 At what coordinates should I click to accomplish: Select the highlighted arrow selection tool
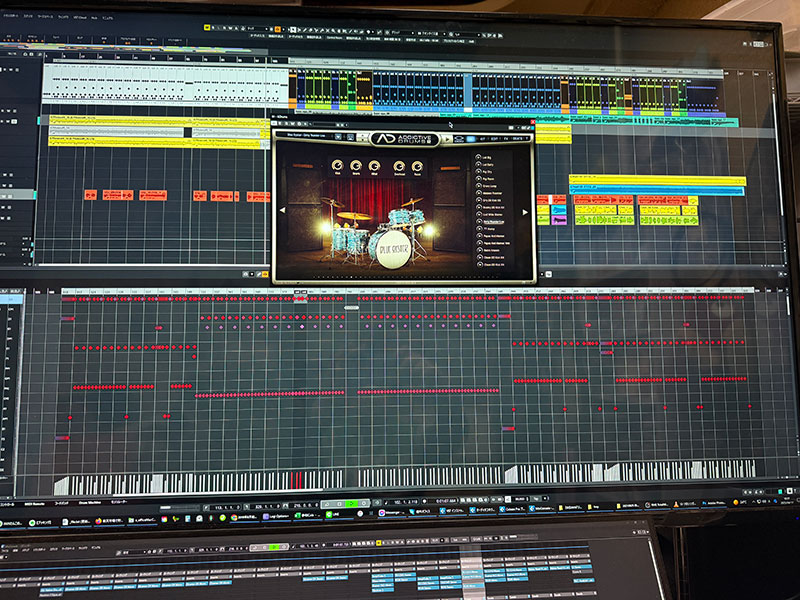click(x=293, y=30)
